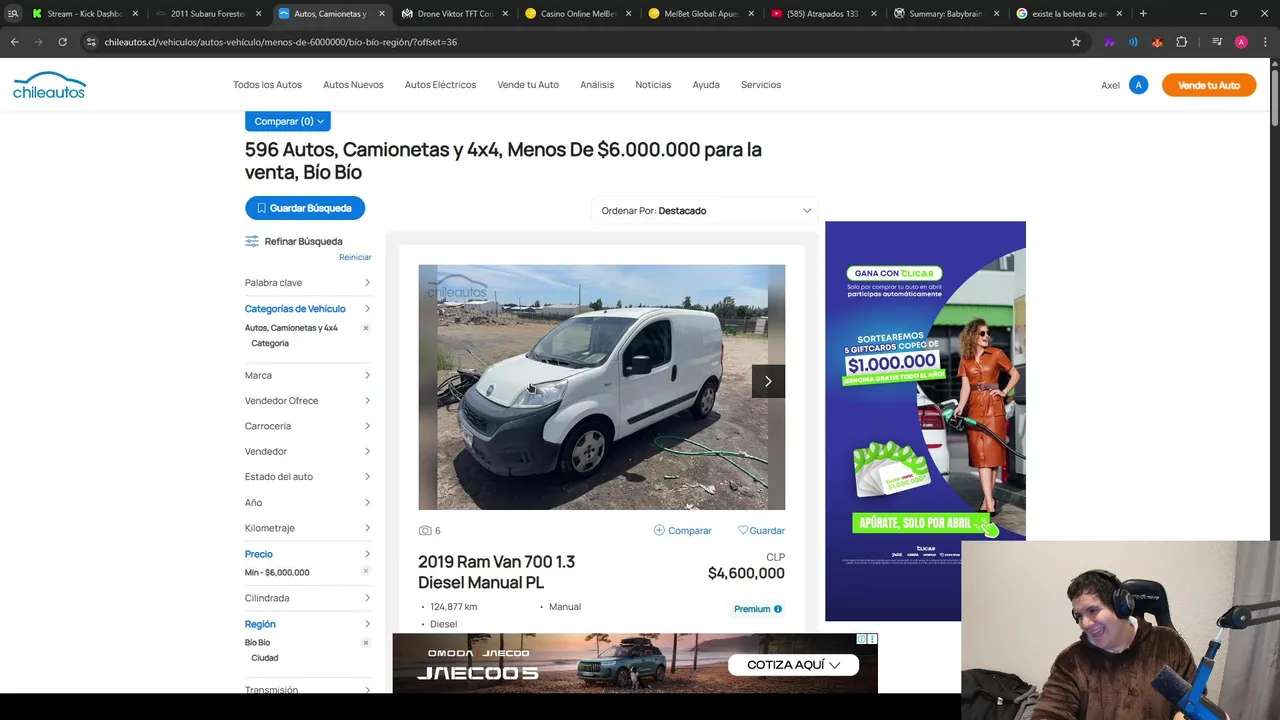Click the Clicar $1.000.000 giftcard ad

point(925,421)
